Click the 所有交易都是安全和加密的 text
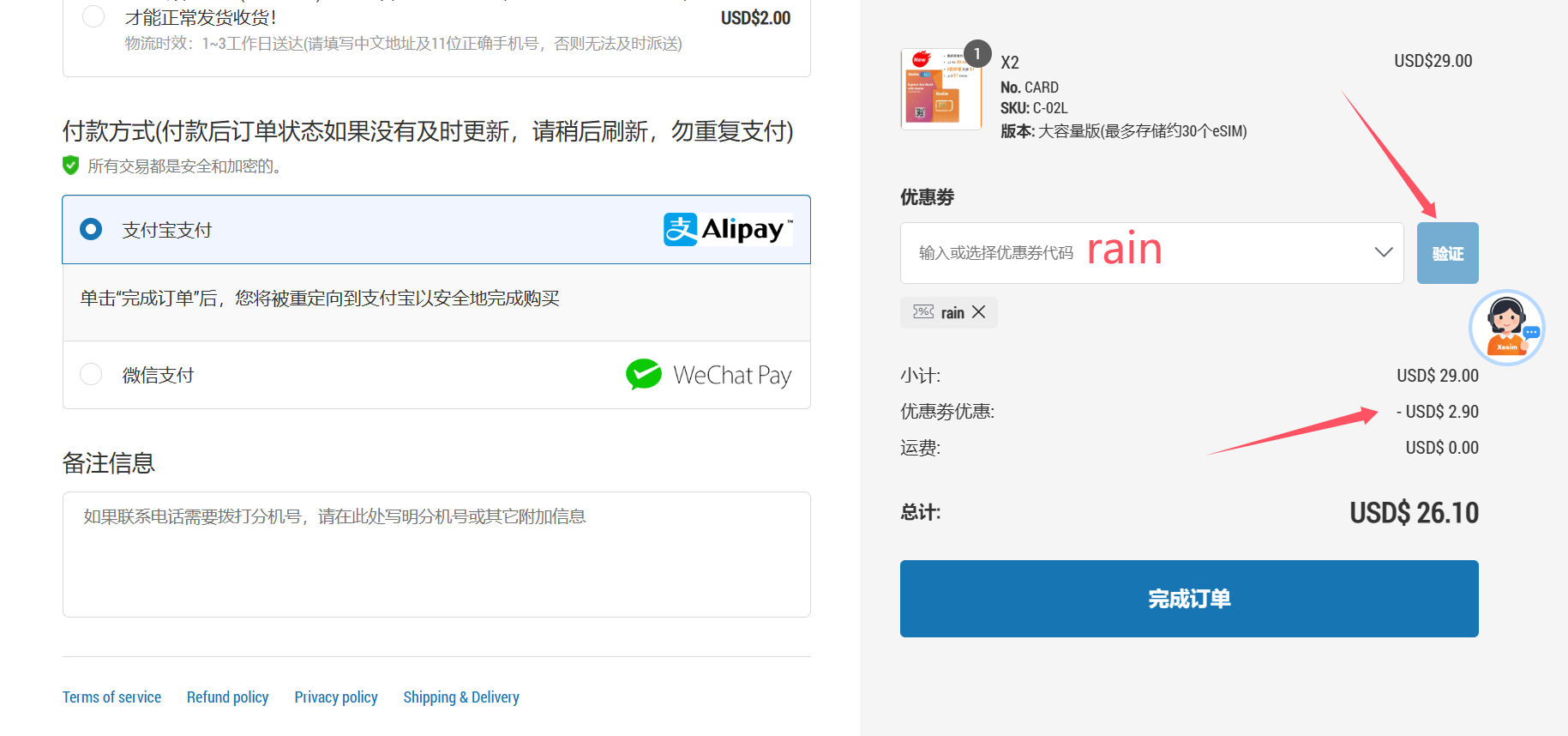 (x=184, y=166)
